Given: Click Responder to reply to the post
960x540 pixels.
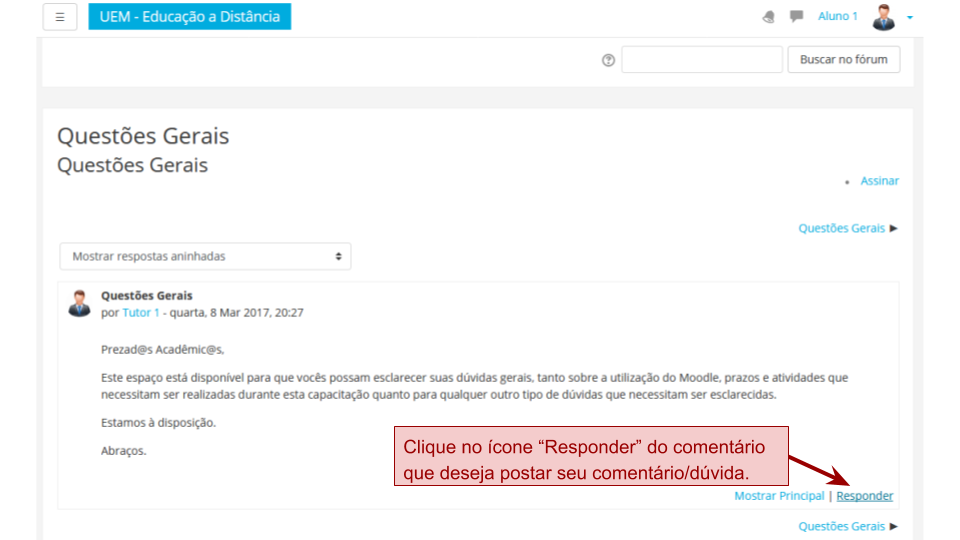Looking at the screenshot, I should (x=864, y=496).
